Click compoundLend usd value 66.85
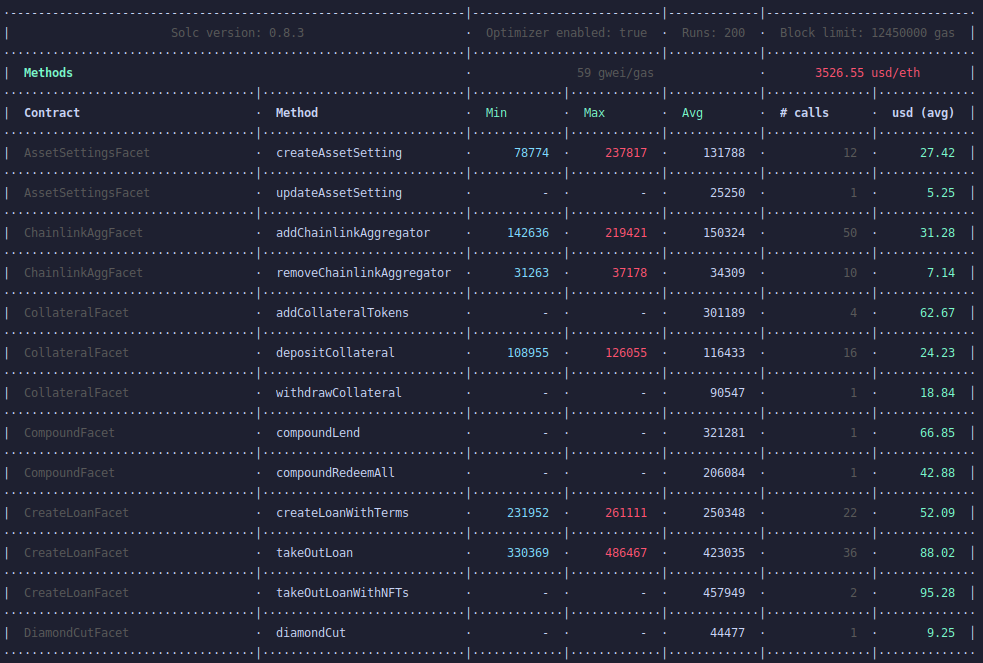The height and width of the screenshot is (663, 983). click(937, 433)
